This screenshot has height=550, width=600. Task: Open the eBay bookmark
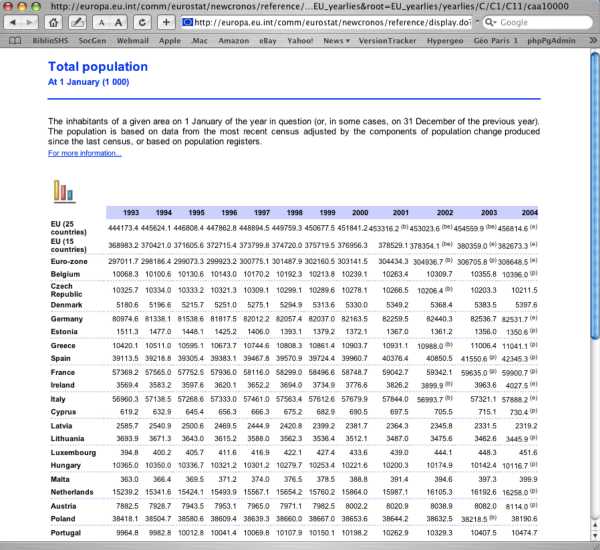[267, 41]
